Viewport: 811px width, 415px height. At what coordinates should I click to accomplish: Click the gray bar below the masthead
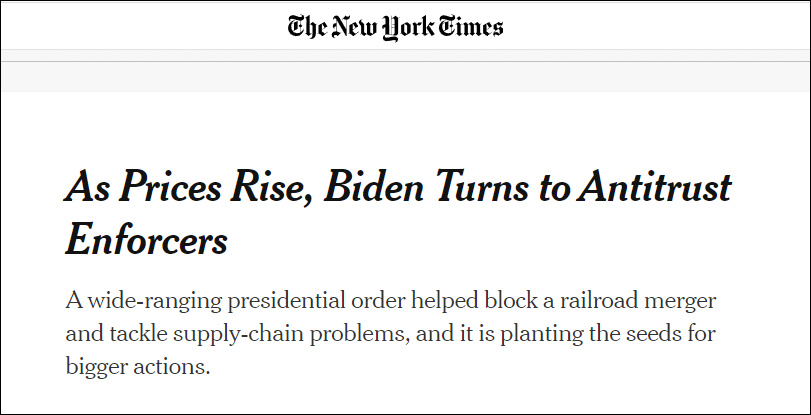(x=405, y=76)
